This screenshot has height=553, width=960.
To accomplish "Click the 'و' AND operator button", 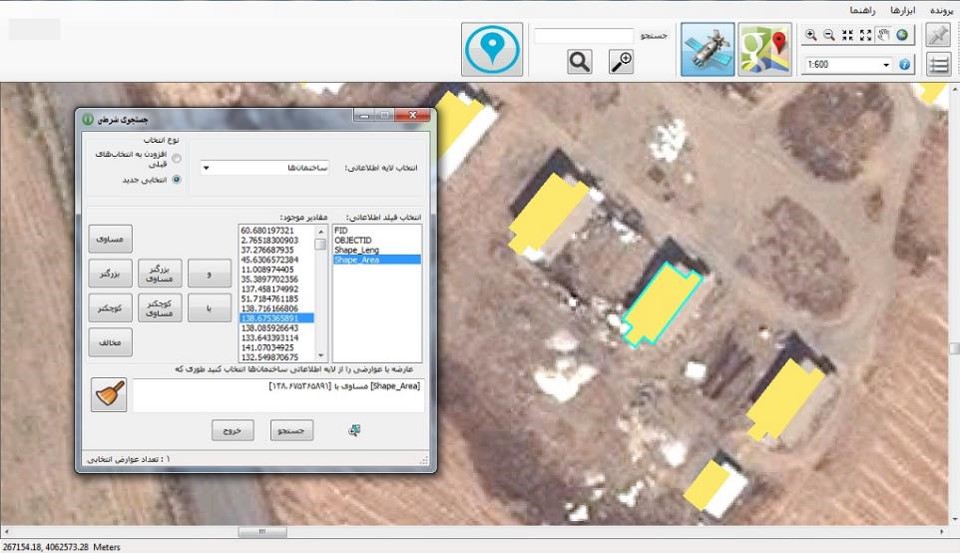I will click(209, 273).
